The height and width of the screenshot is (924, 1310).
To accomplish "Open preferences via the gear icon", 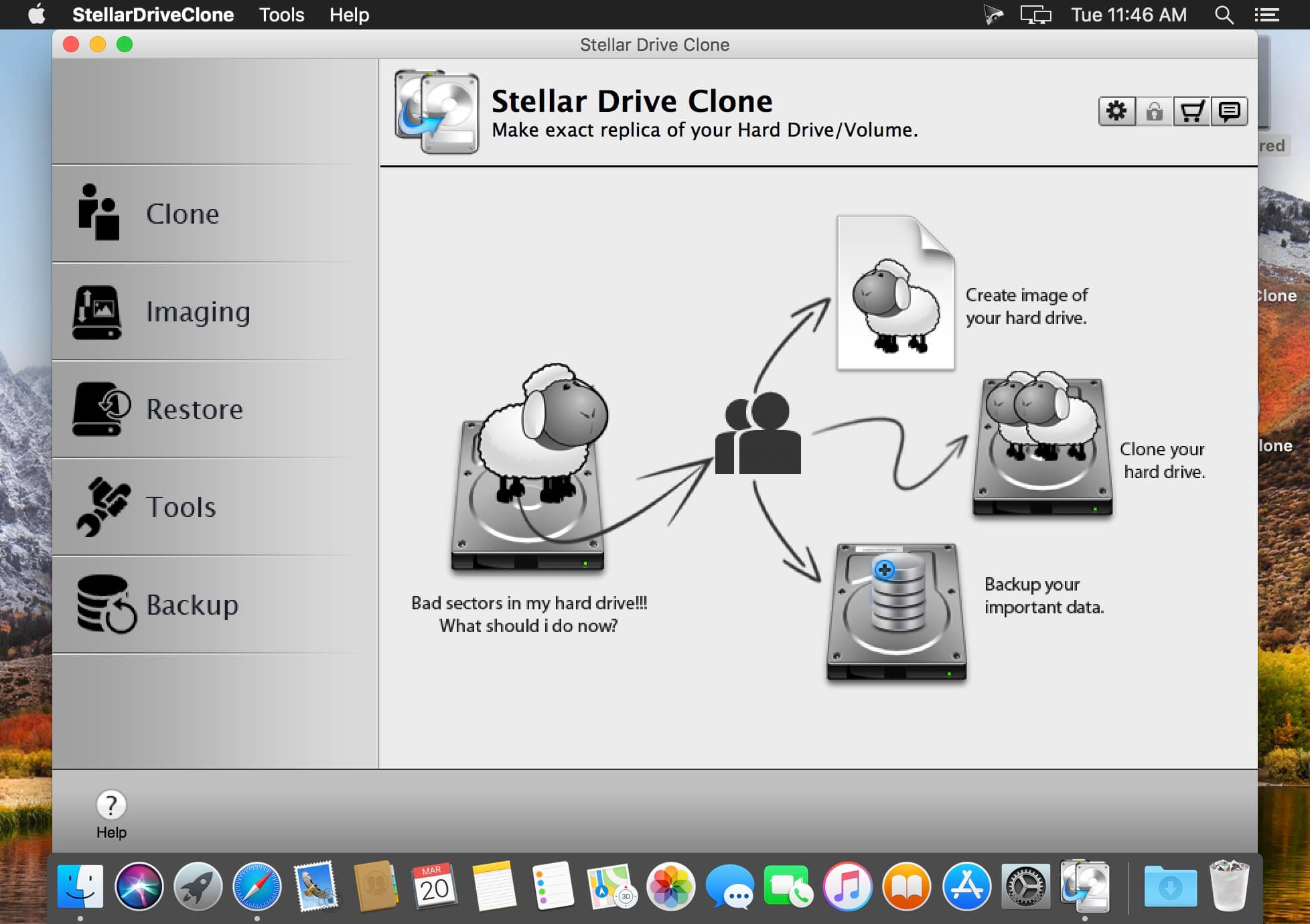I will [x=1116, y=111].
